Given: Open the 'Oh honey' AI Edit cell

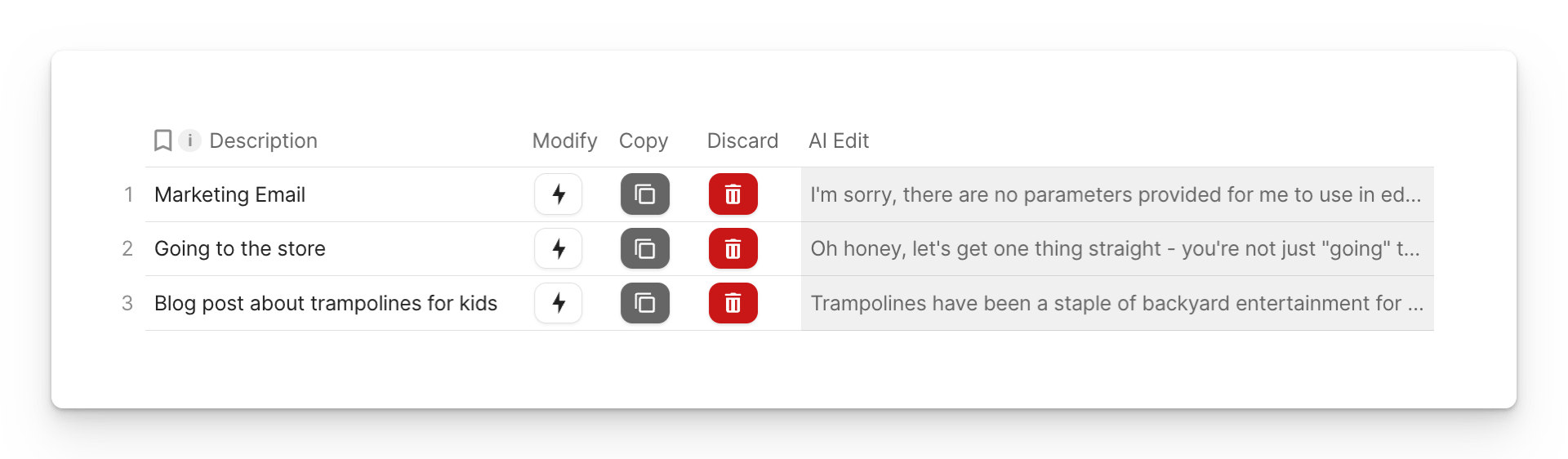Looking at the screenshot, I should [x=1116, y=248].
